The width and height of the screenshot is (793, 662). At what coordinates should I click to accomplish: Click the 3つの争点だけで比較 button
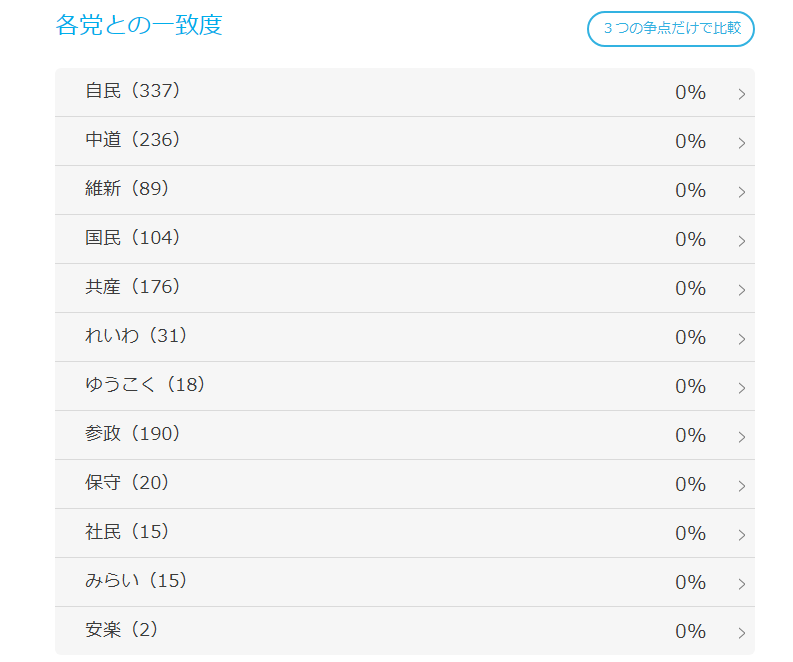671,29
